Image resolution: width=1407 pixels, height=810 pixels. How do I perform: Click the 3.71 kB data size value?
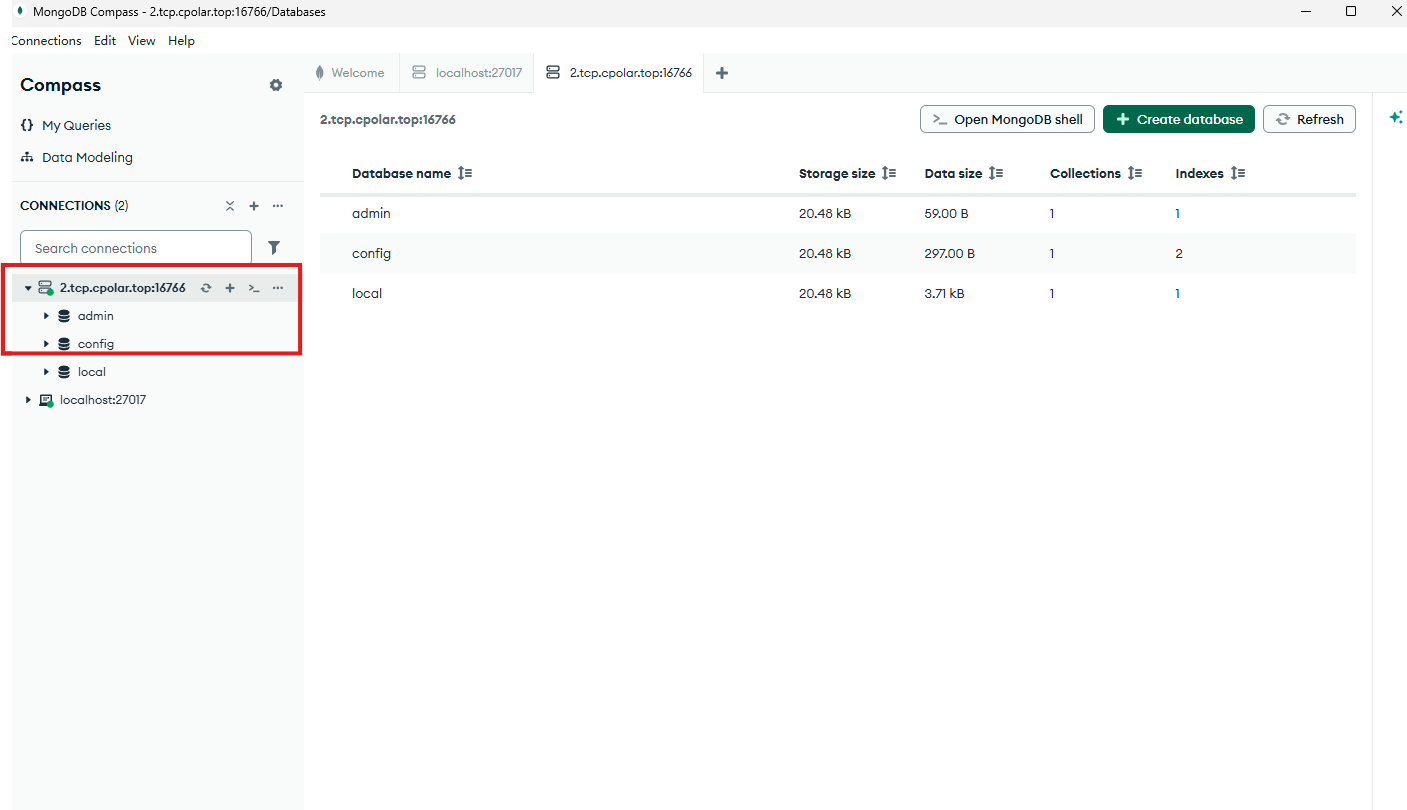[944, 293]
